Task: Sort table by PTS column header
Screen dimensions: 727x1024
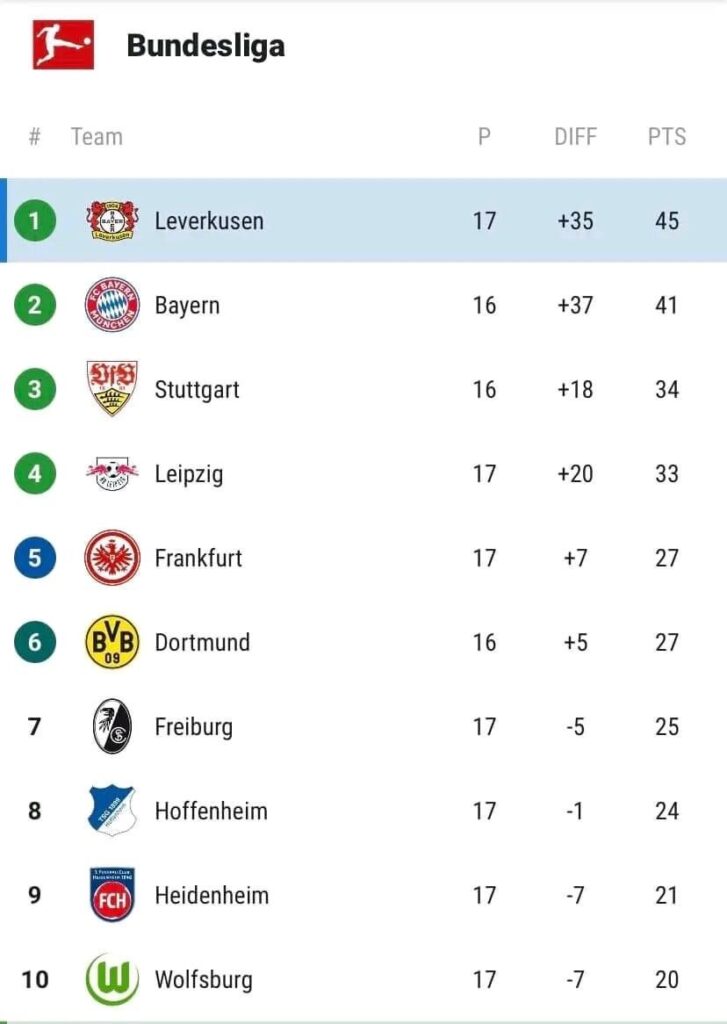Action: [667, 137]
